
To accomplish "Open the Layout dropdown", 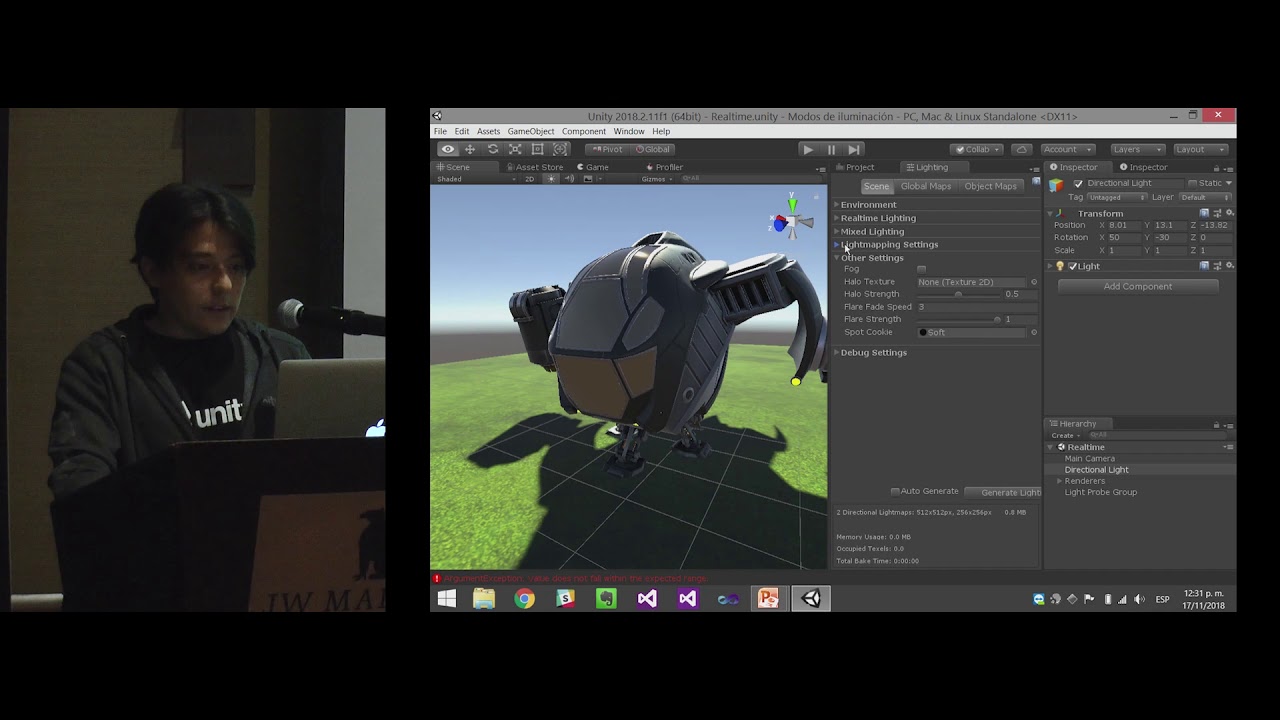I will point(1200,149).
